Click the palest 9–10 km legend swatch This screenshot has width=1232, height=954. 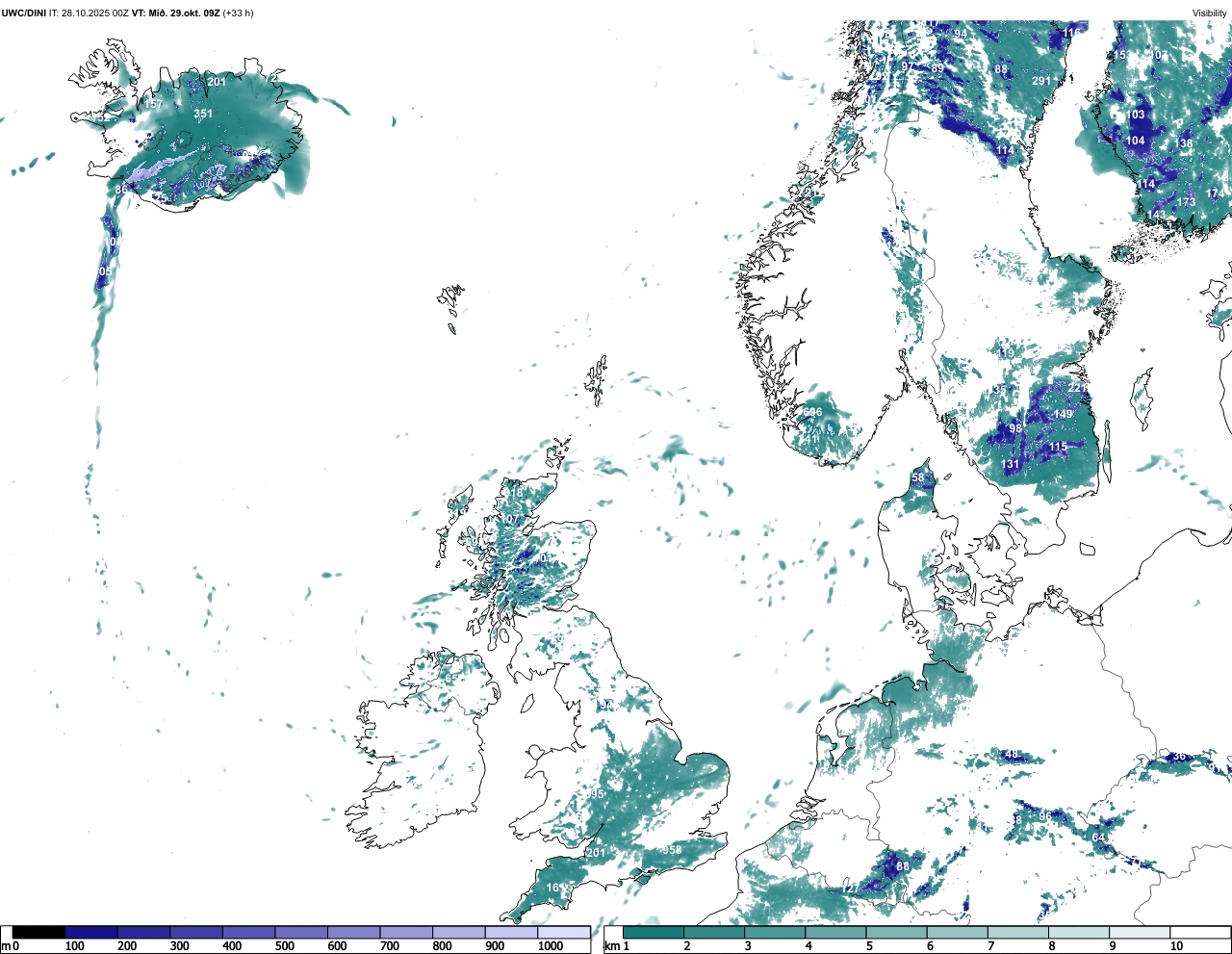point(1141,932)
